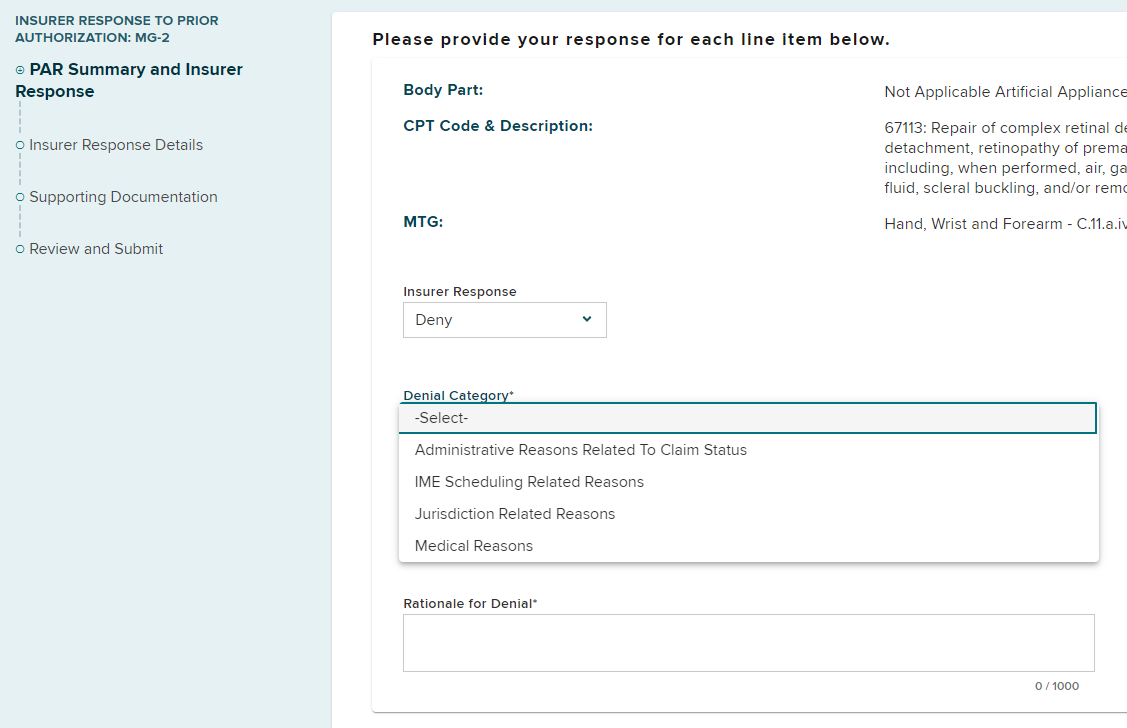Open the Insurer Response dropdown showing Deny
This screenshot has height=728, width=1127.
click(504, 320)
